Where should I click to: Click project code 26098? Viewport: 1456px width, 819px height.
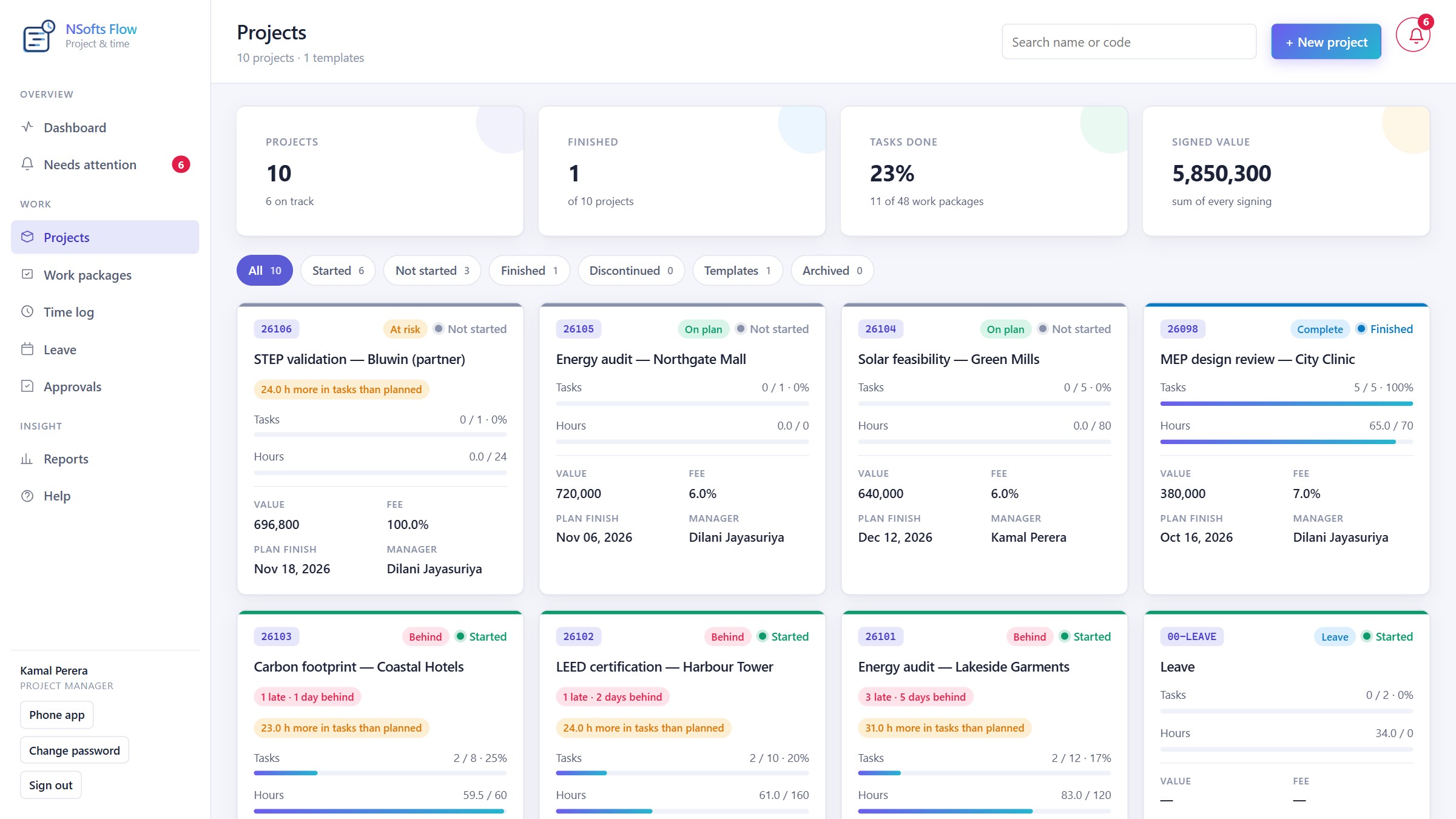pos(1182,329)
